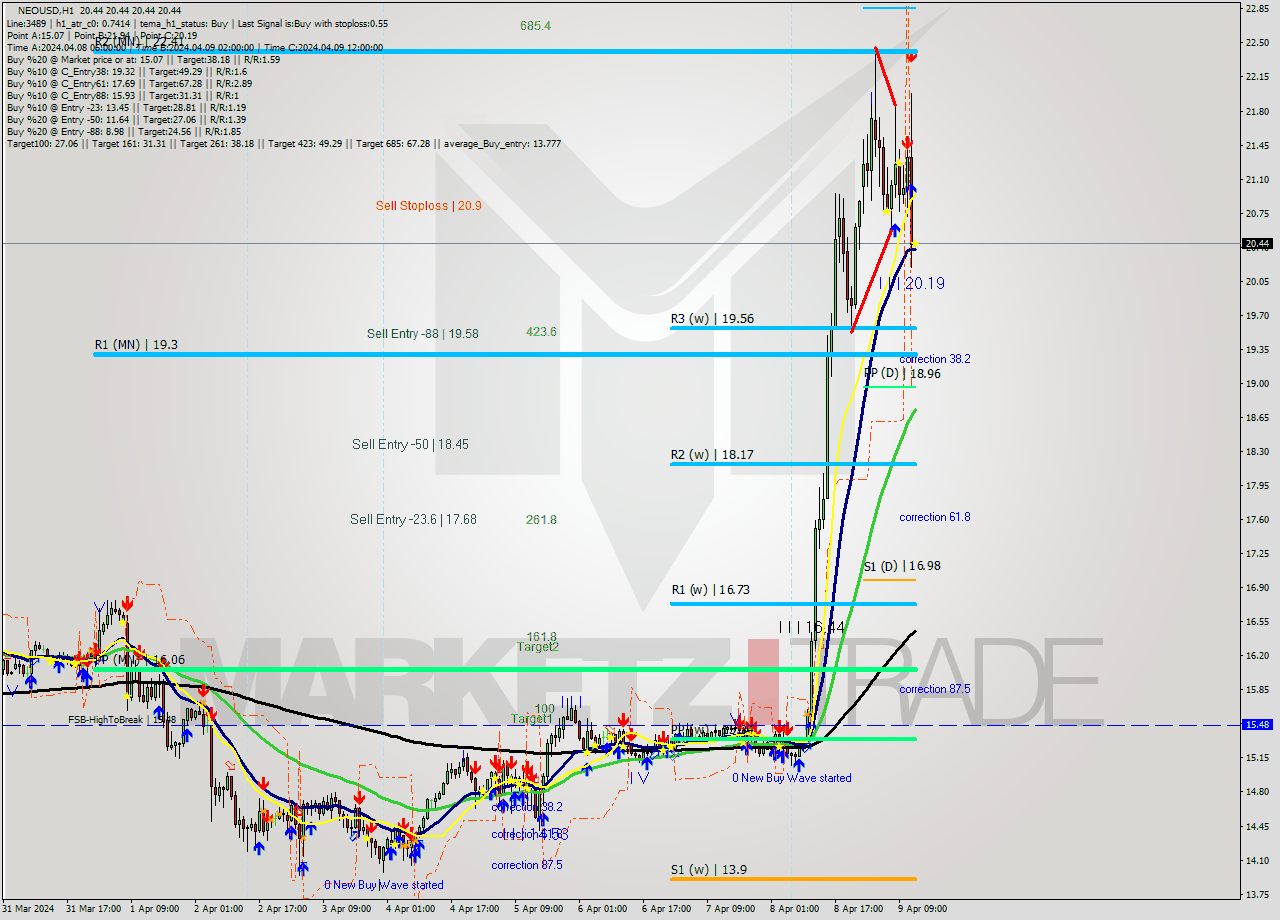Select the 'Buy %10 @ Entry -23: 13.45' line
Viewport: 1280px width, 920px height.
pos(126,107)
